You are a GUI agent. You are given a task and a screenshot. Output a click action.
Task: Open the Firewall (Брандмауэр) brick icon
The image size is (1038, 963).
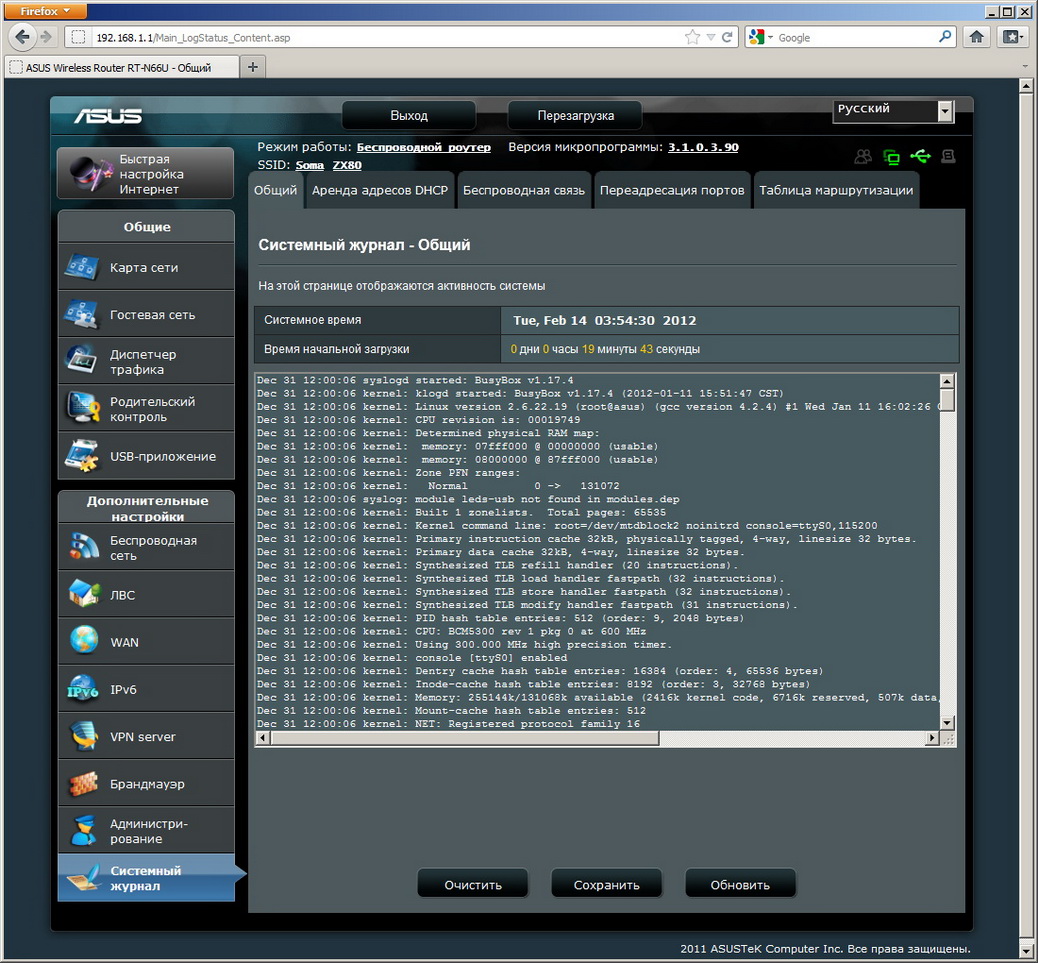click(x=82, y=784)
